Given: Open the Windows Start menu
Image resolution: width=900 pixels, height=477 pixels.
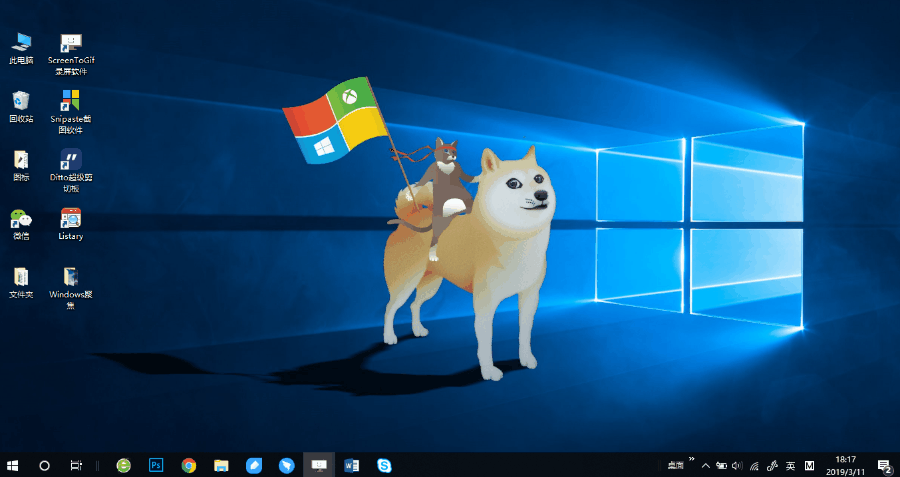Looking at the screenshot, I should (x=12, y=465).
